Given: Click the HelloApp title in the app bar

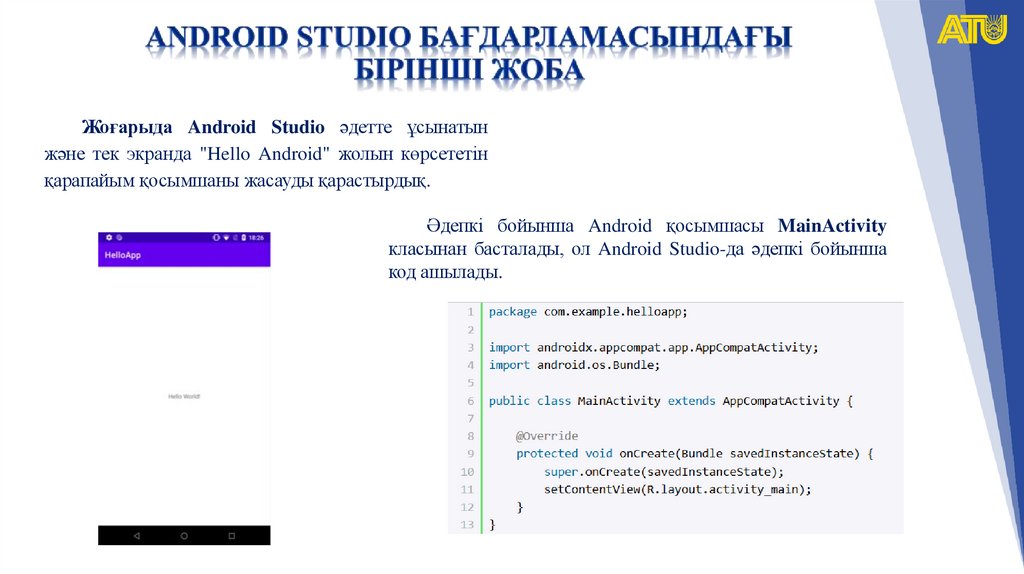Looking at the screenshot, I should pos(123,255).
